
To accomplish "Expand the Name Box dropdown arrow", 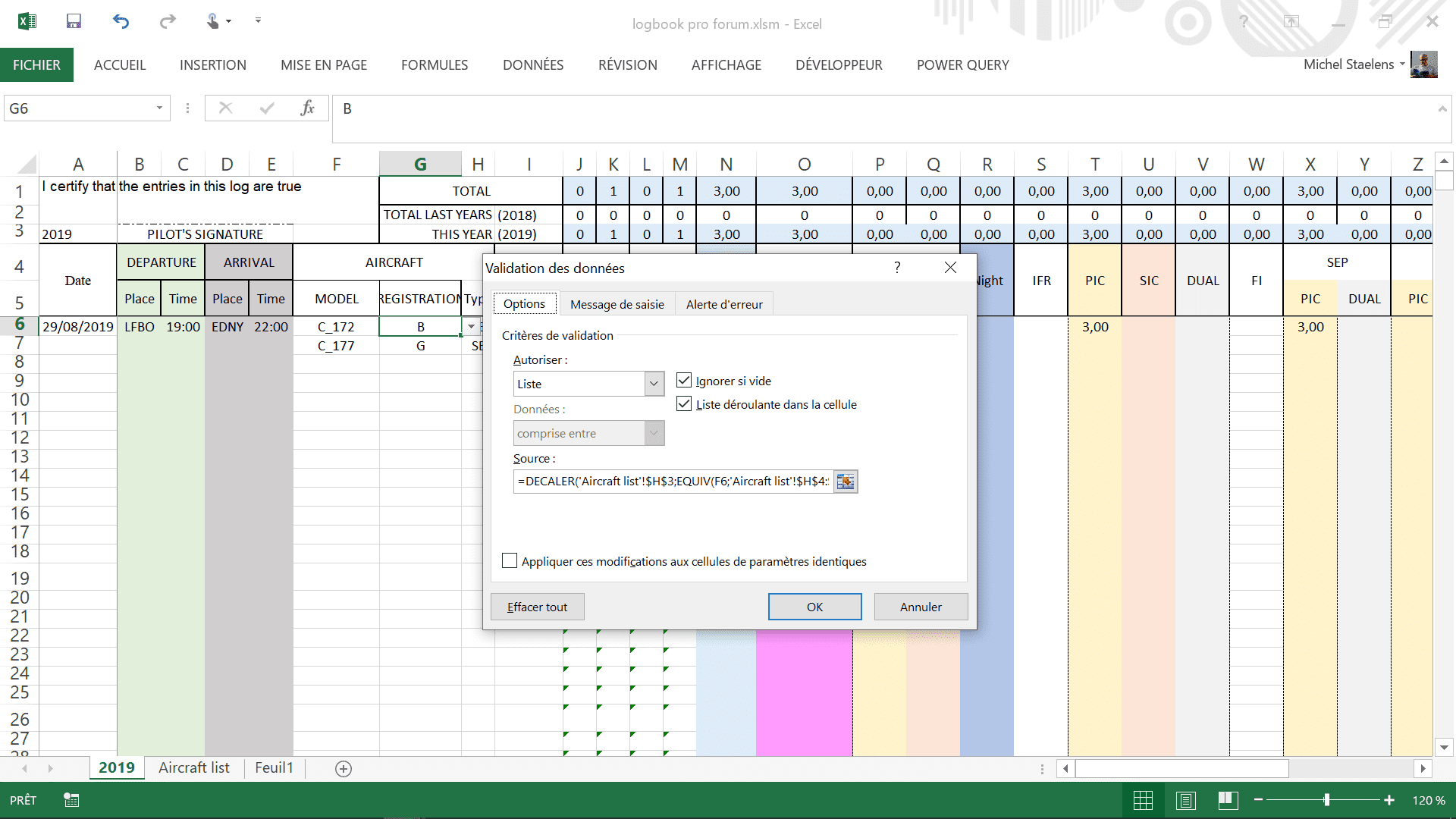I will (159, 108).
